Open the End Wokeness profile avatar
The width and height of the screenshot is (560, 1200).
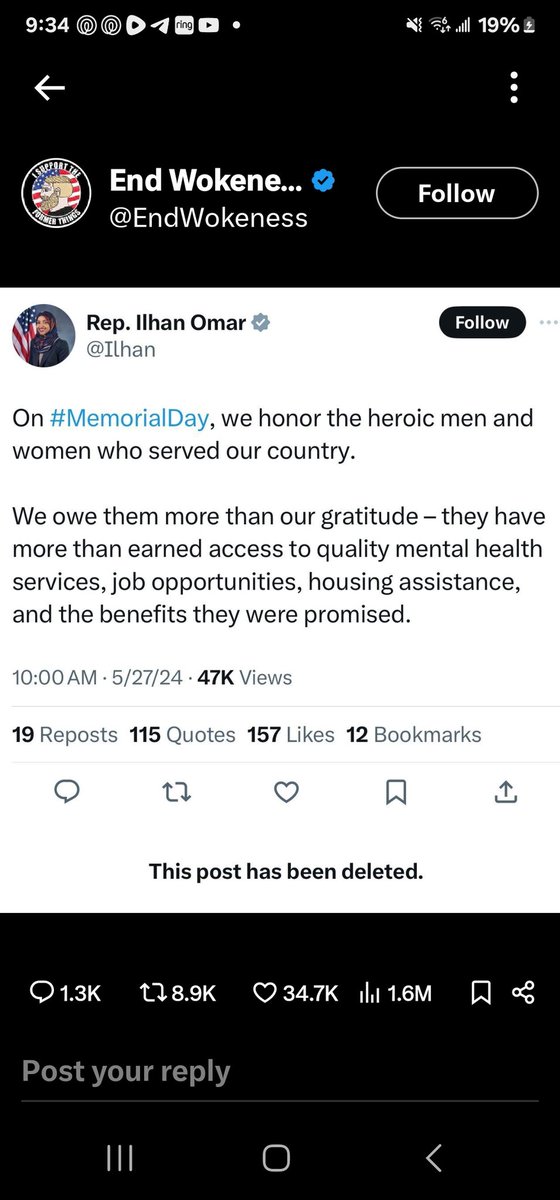(57, 193)
